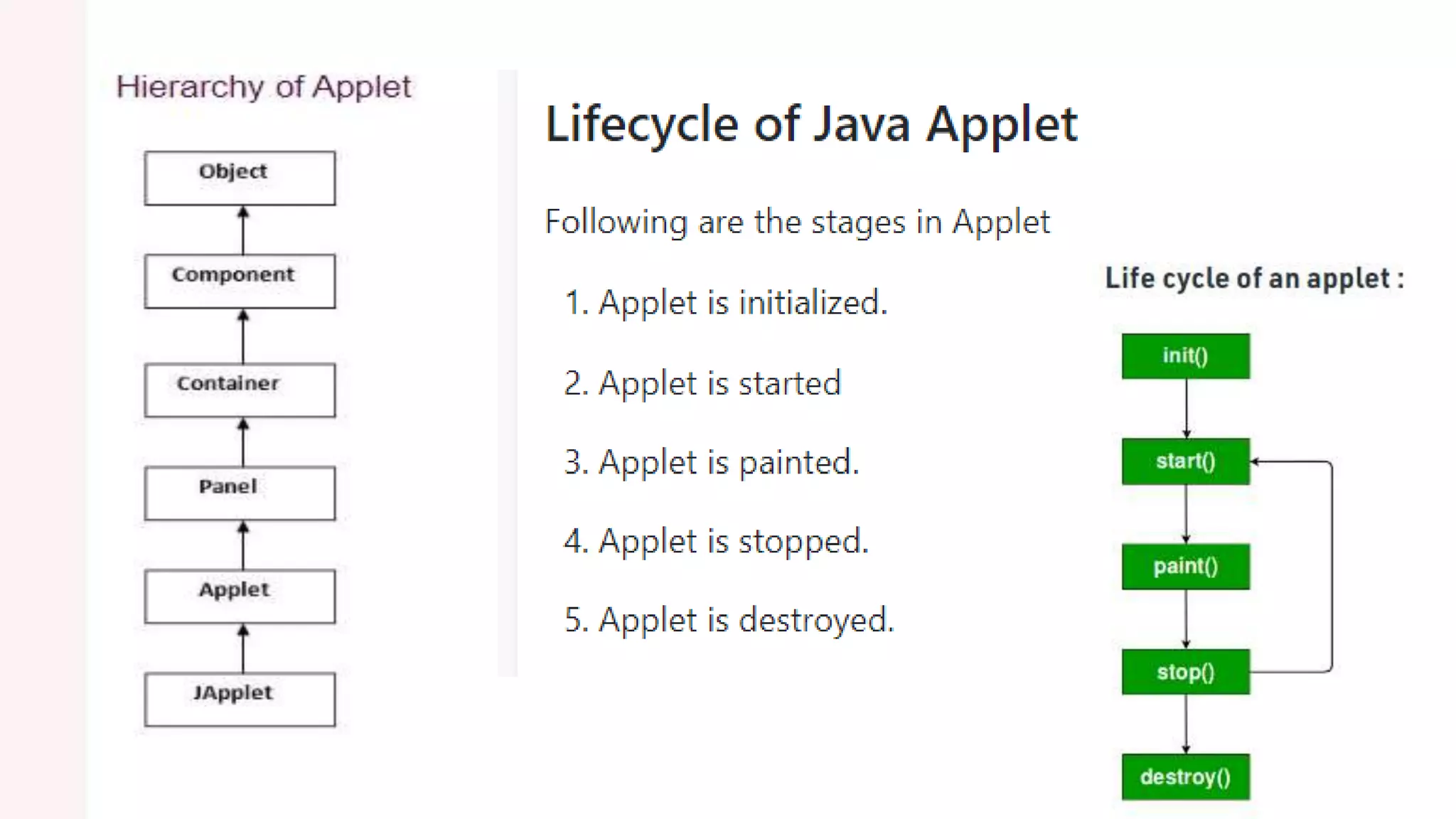Click the "Following are the stages in Applet" text

pos(797,222)
